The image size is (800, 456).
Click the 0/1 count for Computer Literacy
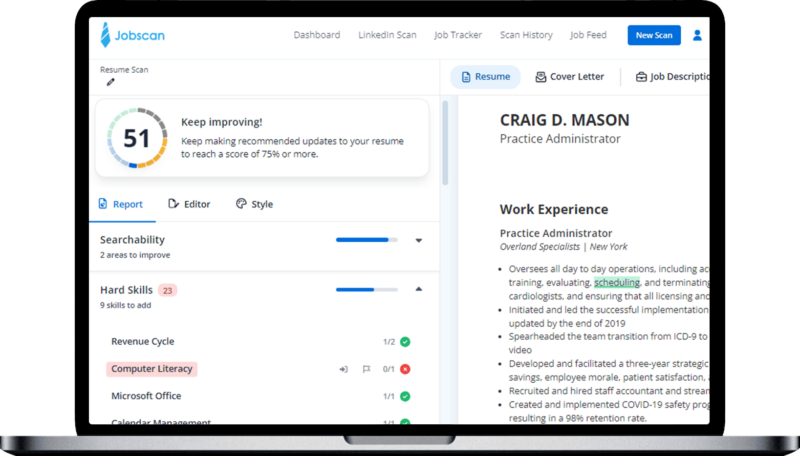[388, 369]
